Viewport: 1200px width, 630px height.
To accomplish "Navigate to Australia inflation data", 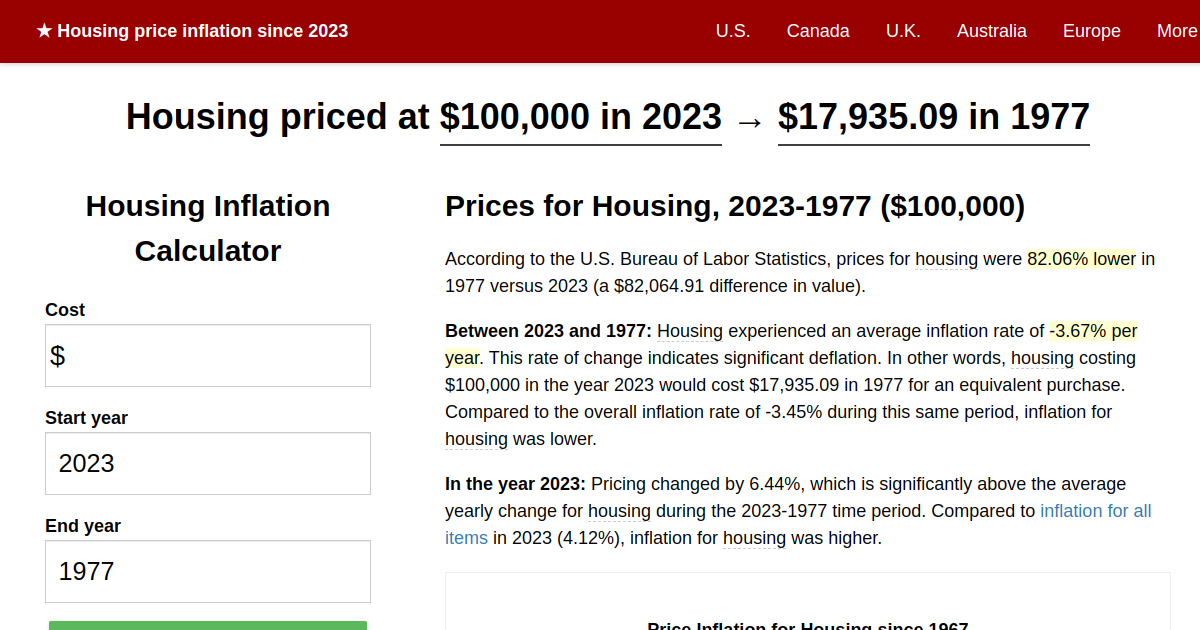I will (992, 31).
